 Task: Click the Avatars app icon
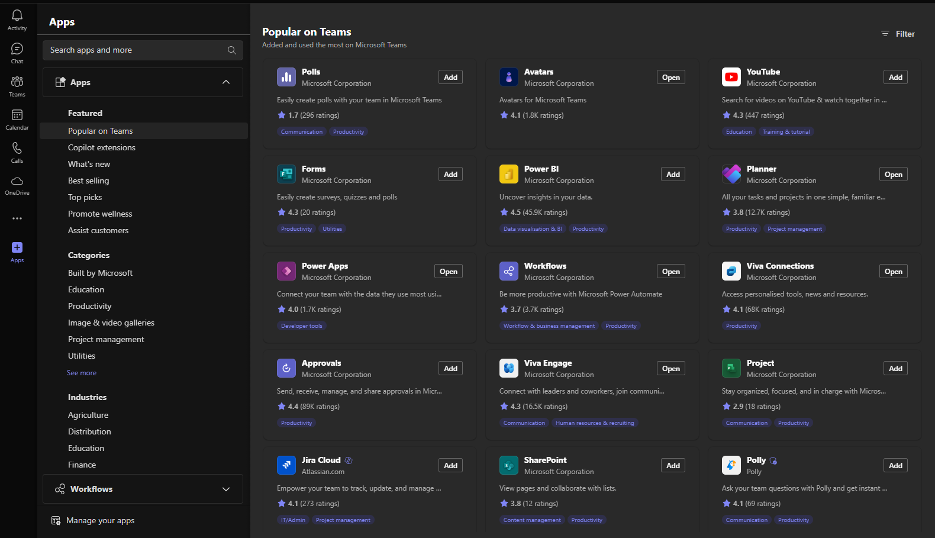tap(509, 77)
